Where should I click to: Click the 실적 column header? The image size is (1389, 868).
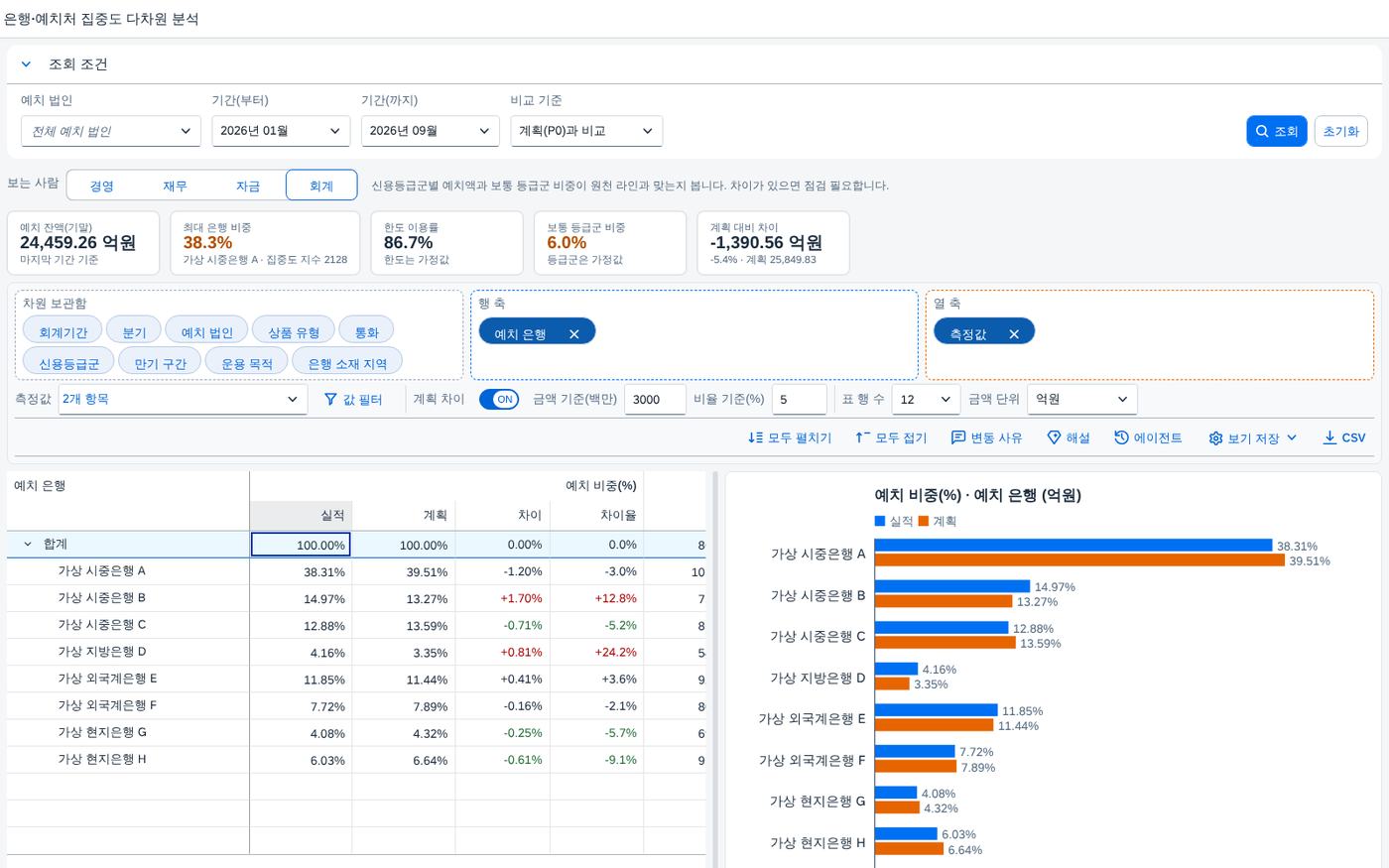[301, 515]
